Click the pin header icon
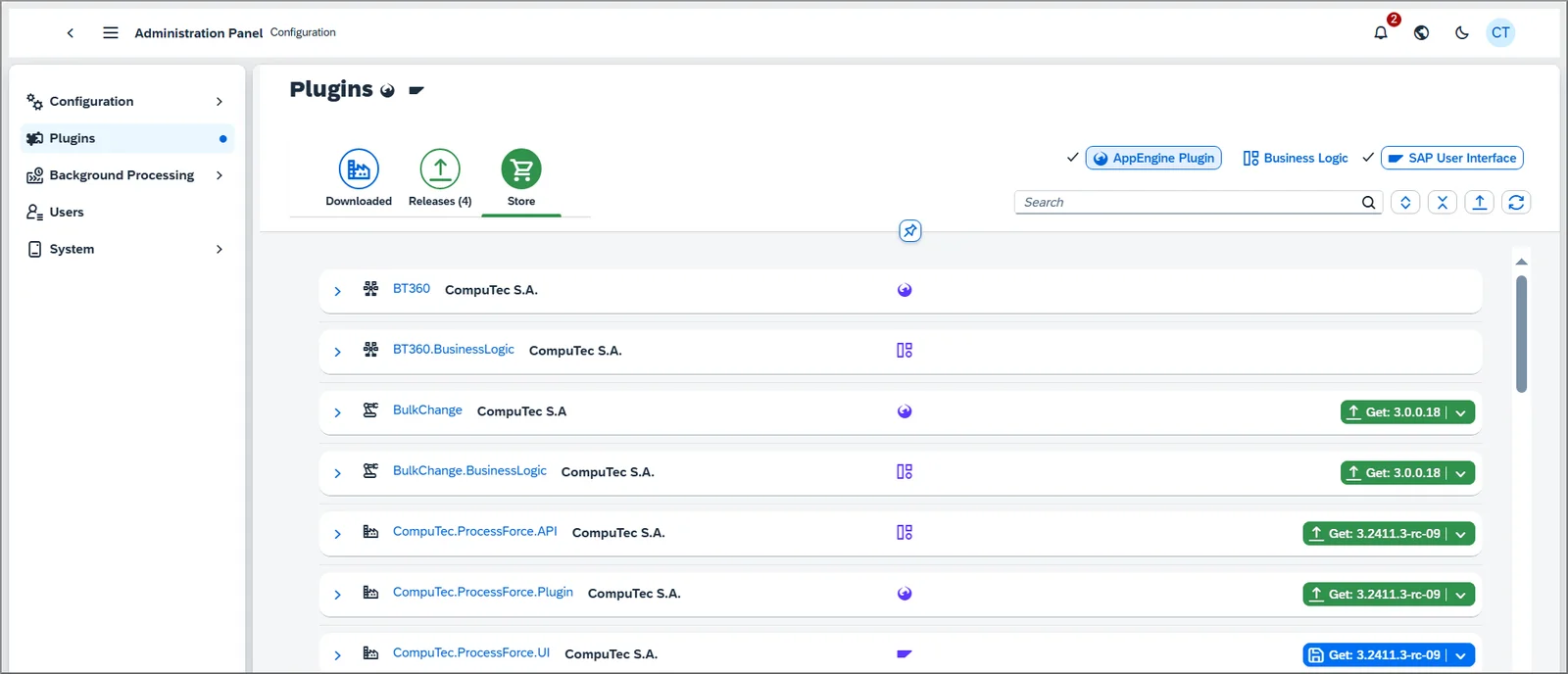 point(910,231)
